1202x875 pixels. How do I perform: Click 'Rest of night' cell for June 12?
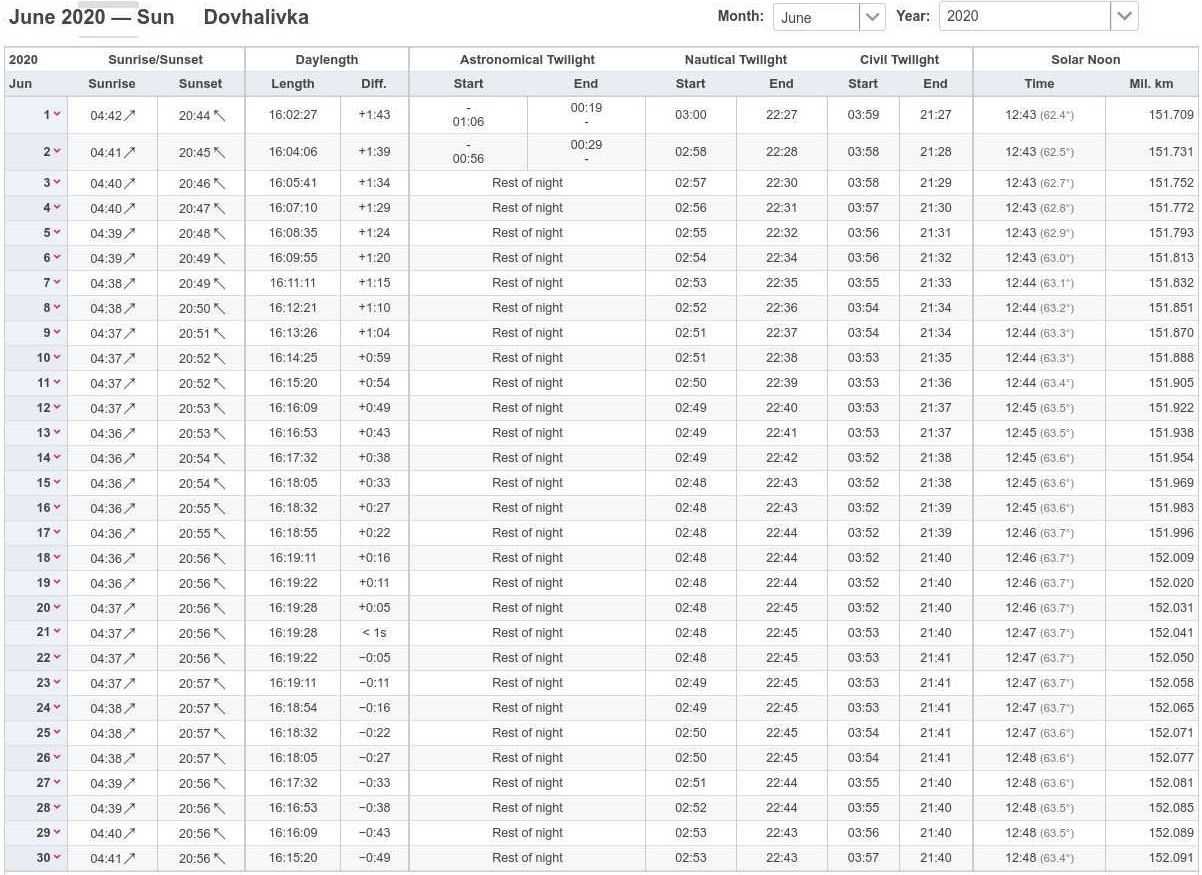tap(527, 408)
